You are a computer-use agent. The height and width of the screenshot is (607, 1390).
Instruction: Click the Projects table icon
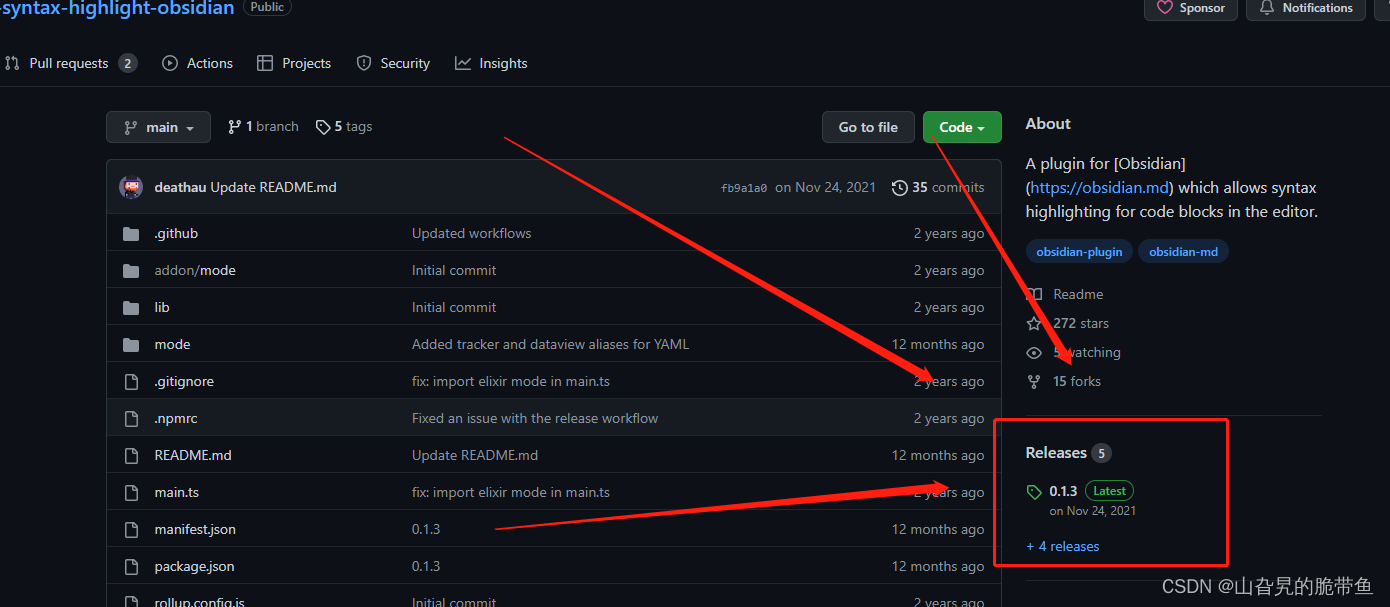pos(265,63)
